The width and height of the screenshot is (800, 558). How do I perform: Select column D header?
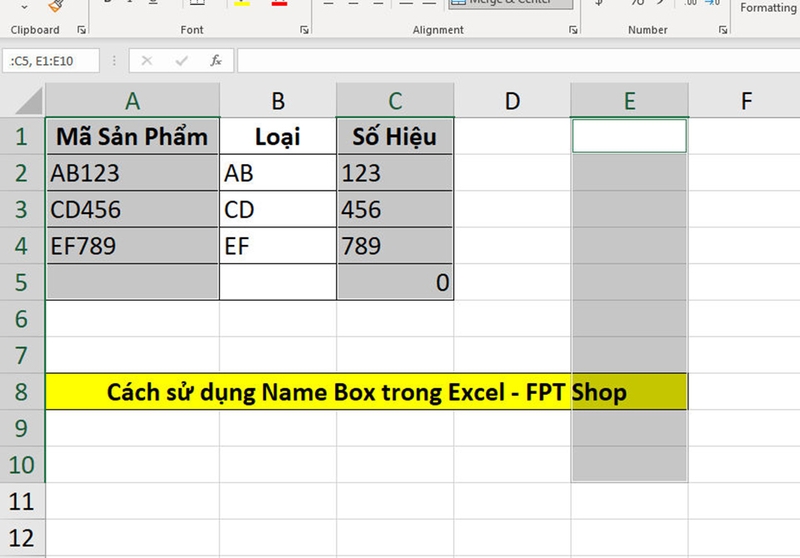pos(512,100)
